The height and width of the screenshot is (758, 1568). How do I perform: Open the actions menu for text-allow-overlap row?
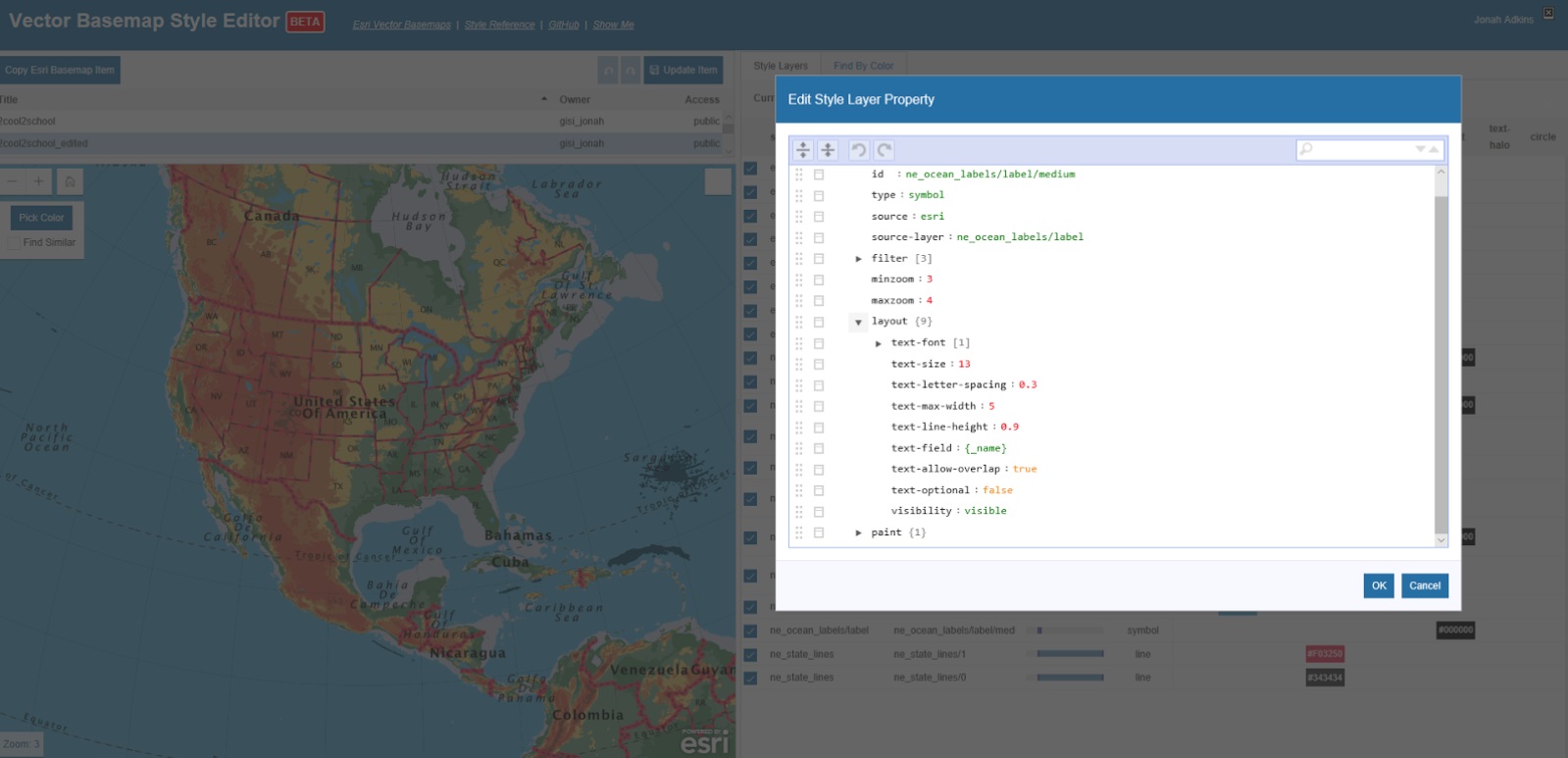point(819,470)
